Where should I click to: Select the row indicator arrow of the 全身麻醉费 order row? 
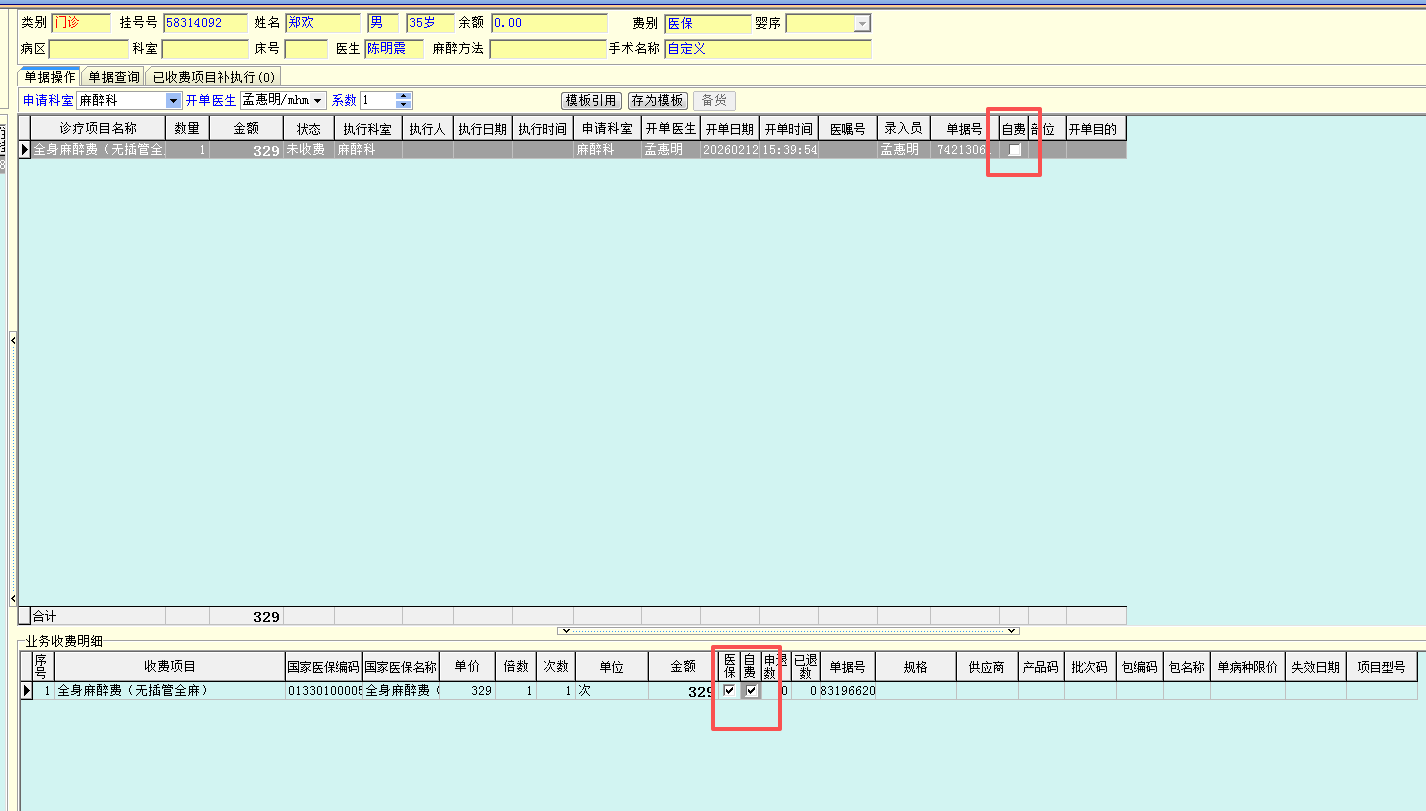(x=25, y=150)
